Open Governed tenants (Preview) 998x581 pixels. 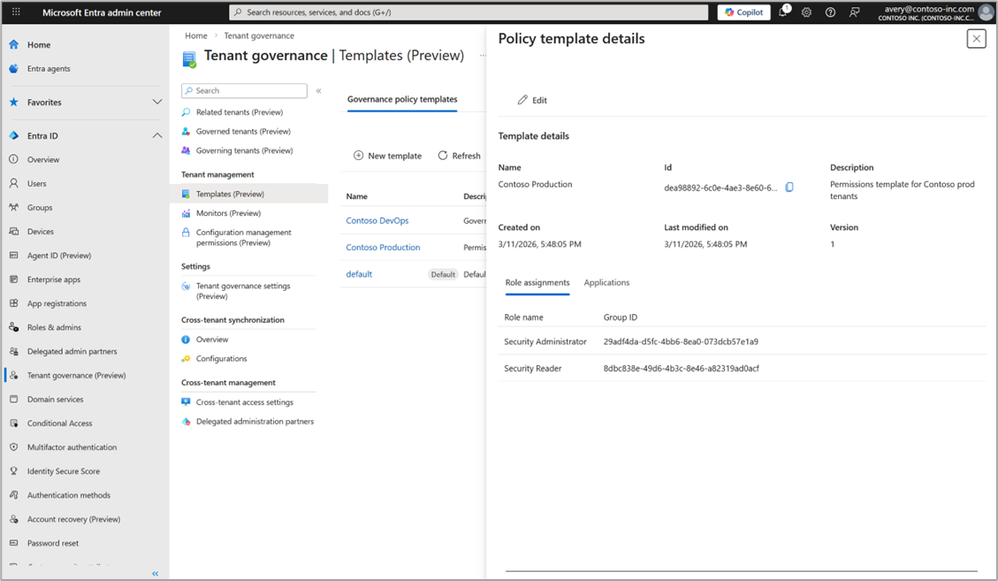coord(243,131)
